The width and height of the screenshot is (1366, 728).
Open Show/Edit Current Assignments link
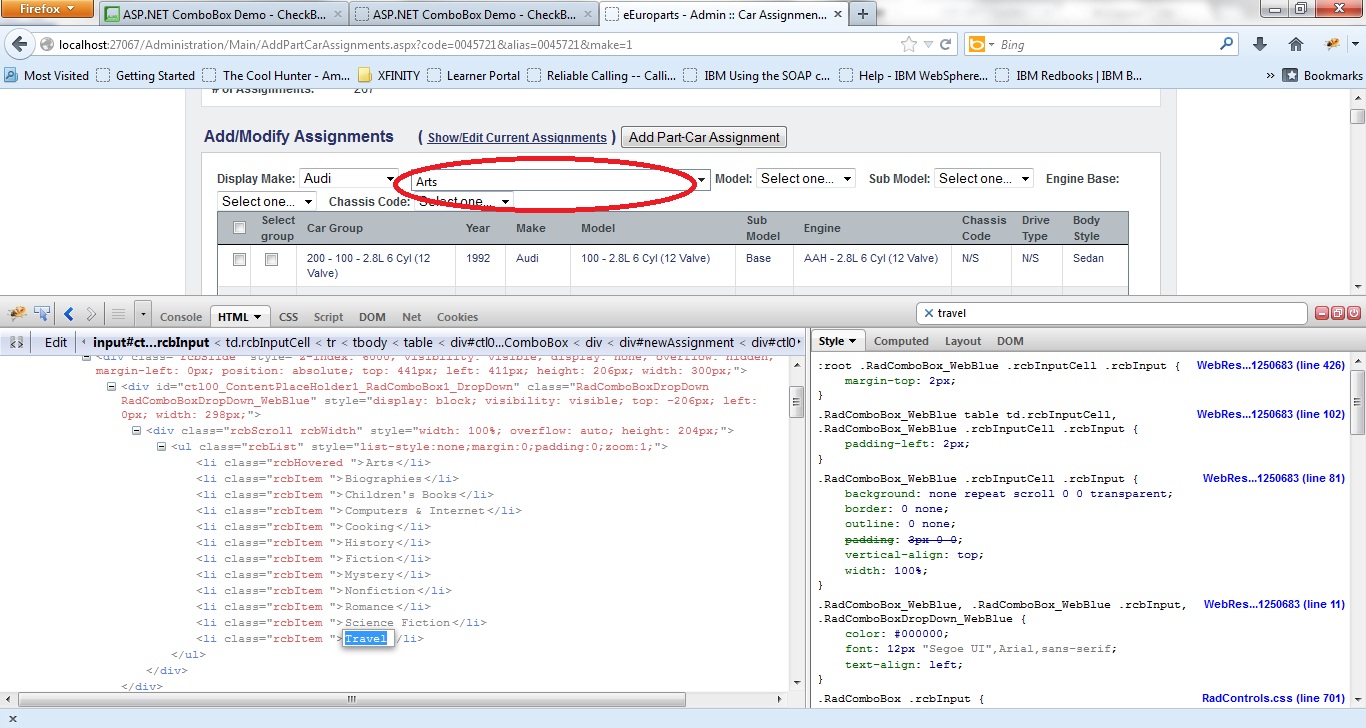click(x=517, y=138)
